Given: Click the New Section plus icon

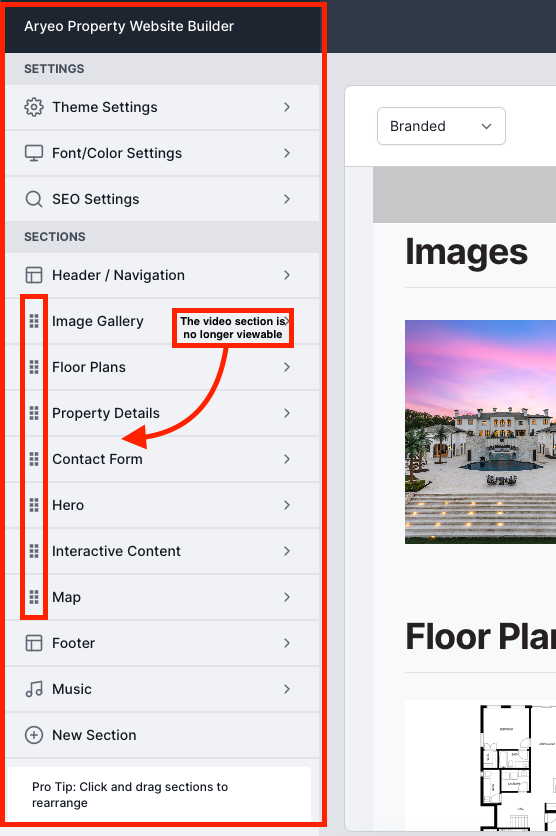Looking at the screenshot, I should click(x=34, y=735).
